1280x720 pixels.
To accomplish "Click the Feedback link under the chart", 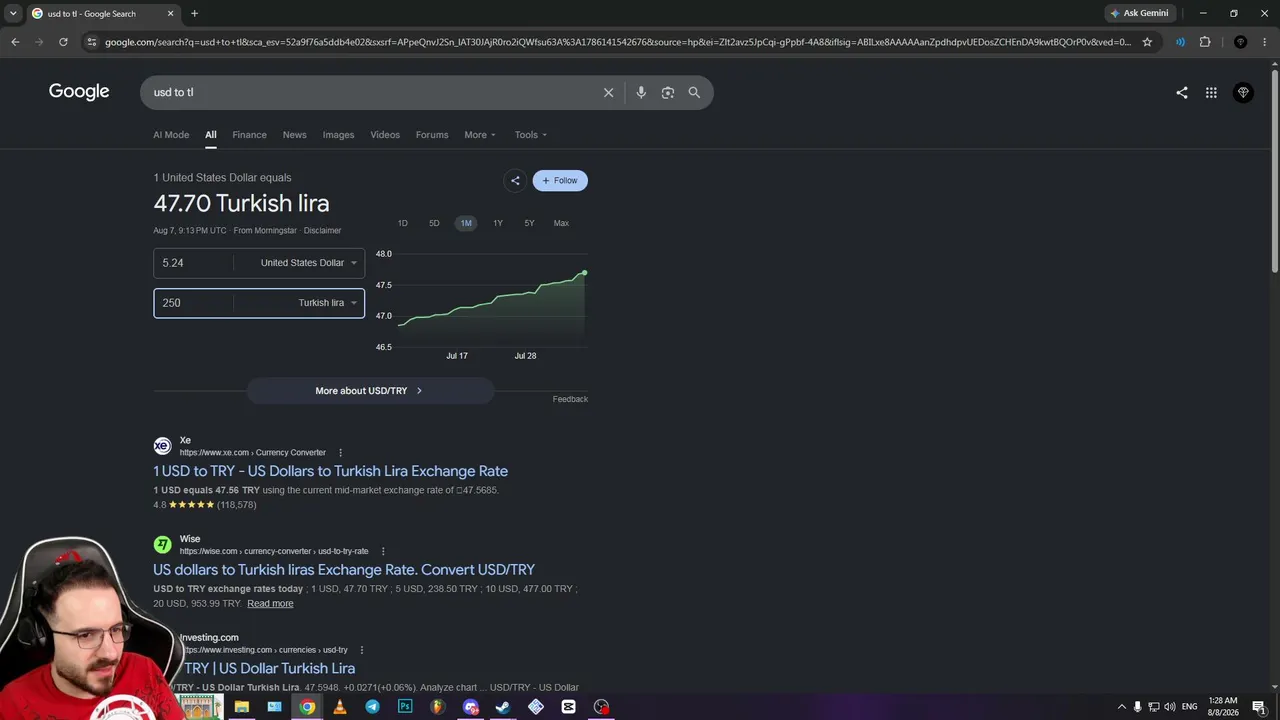I will click(570, 399).
